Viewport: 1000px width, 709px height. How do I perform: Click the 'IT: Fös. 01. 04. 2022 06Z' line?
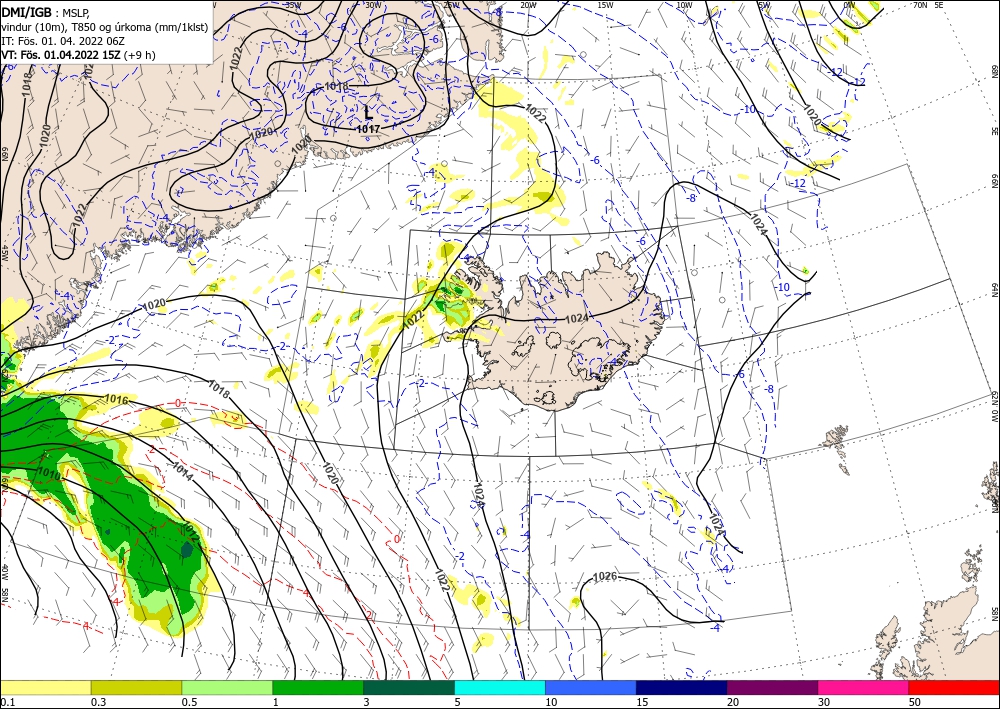coord(63,41)
